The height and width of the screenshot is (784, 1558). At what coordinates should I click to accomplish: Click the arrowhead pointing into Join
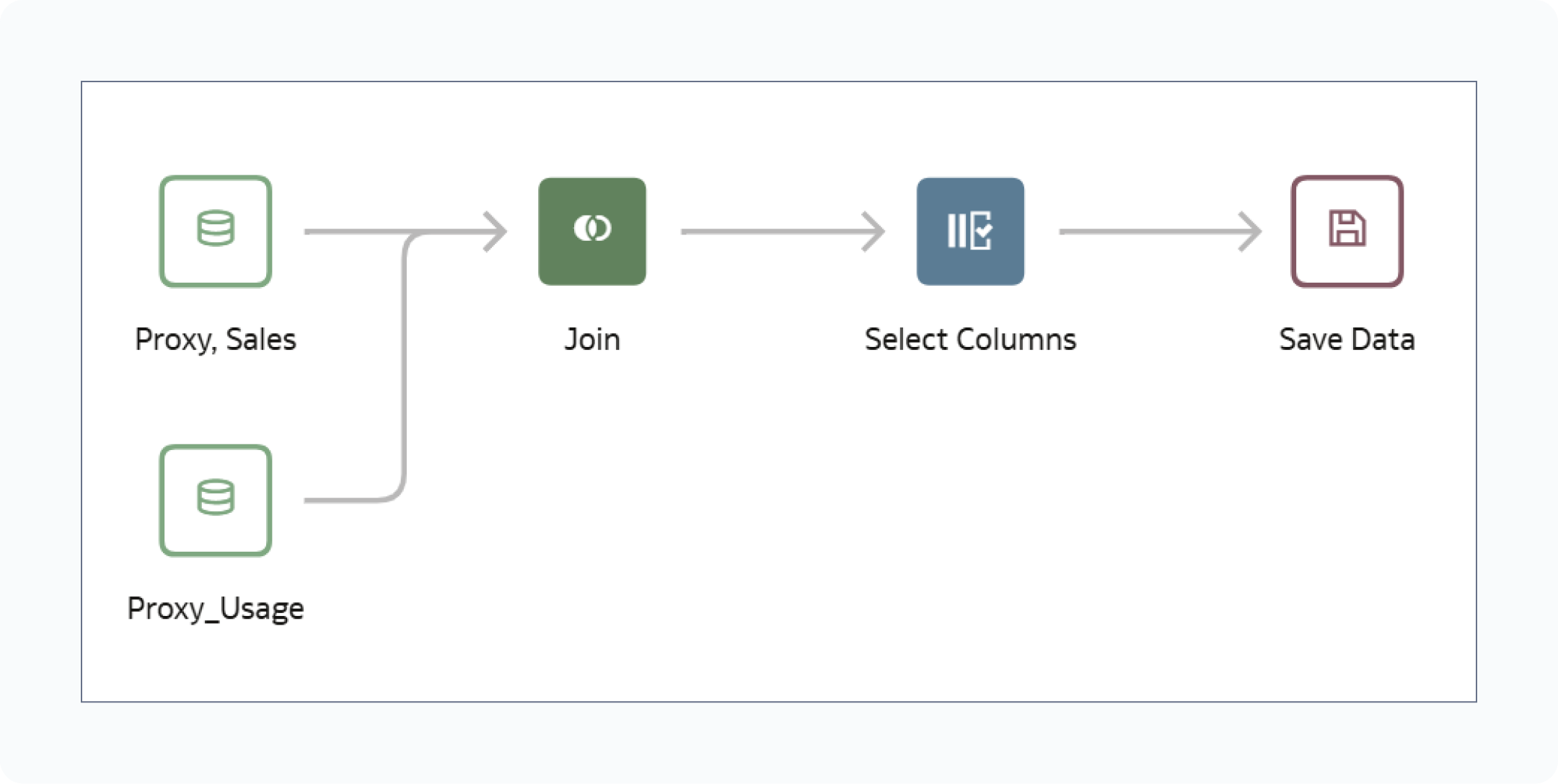click(496, 232)
